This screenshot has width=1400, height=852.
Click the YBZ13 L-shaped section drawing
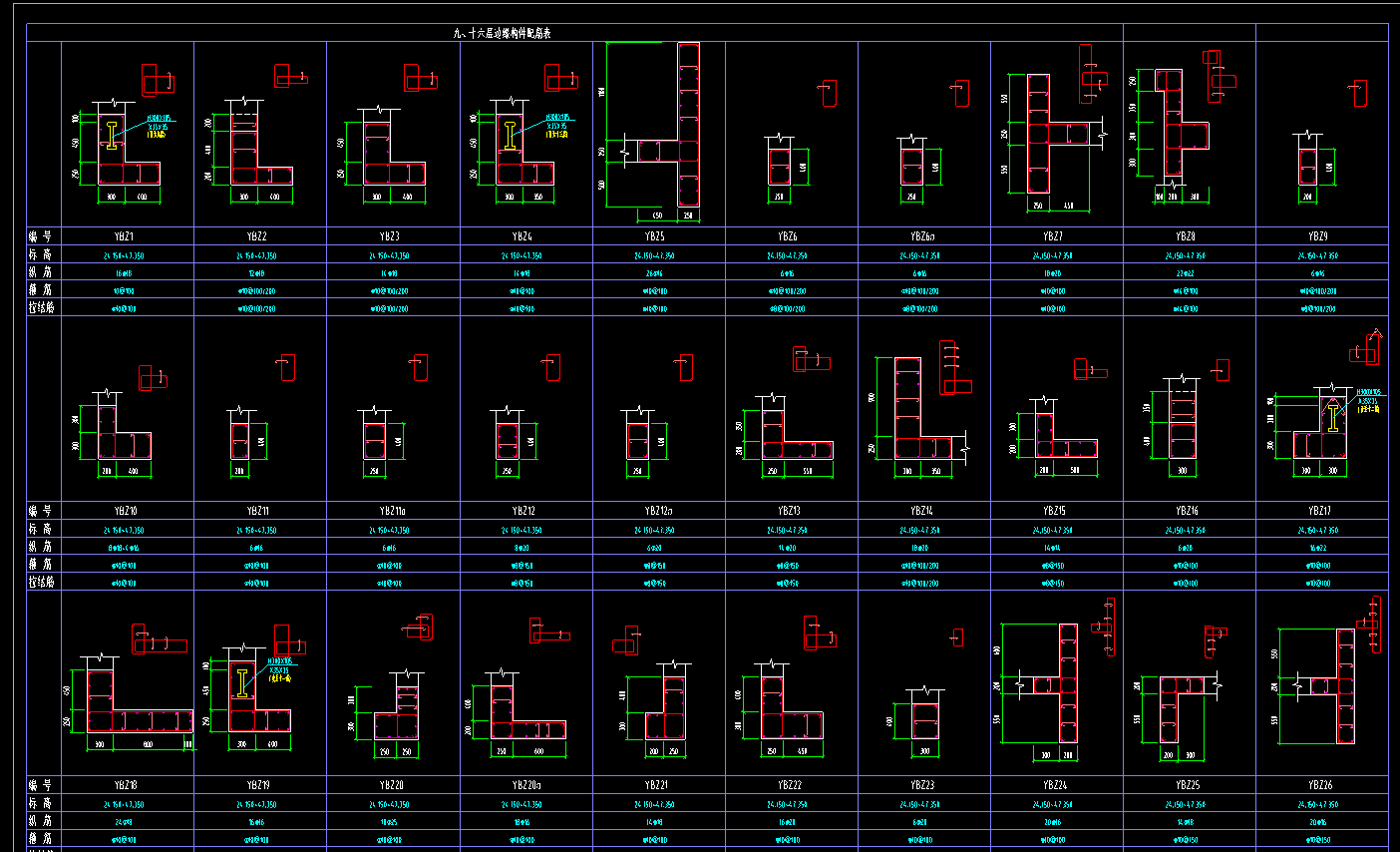pos(797,434)
